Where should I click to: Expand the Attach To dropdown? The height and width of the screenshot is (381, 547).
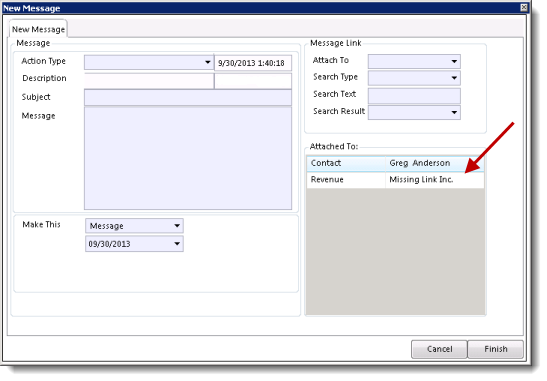coord(414,61)
